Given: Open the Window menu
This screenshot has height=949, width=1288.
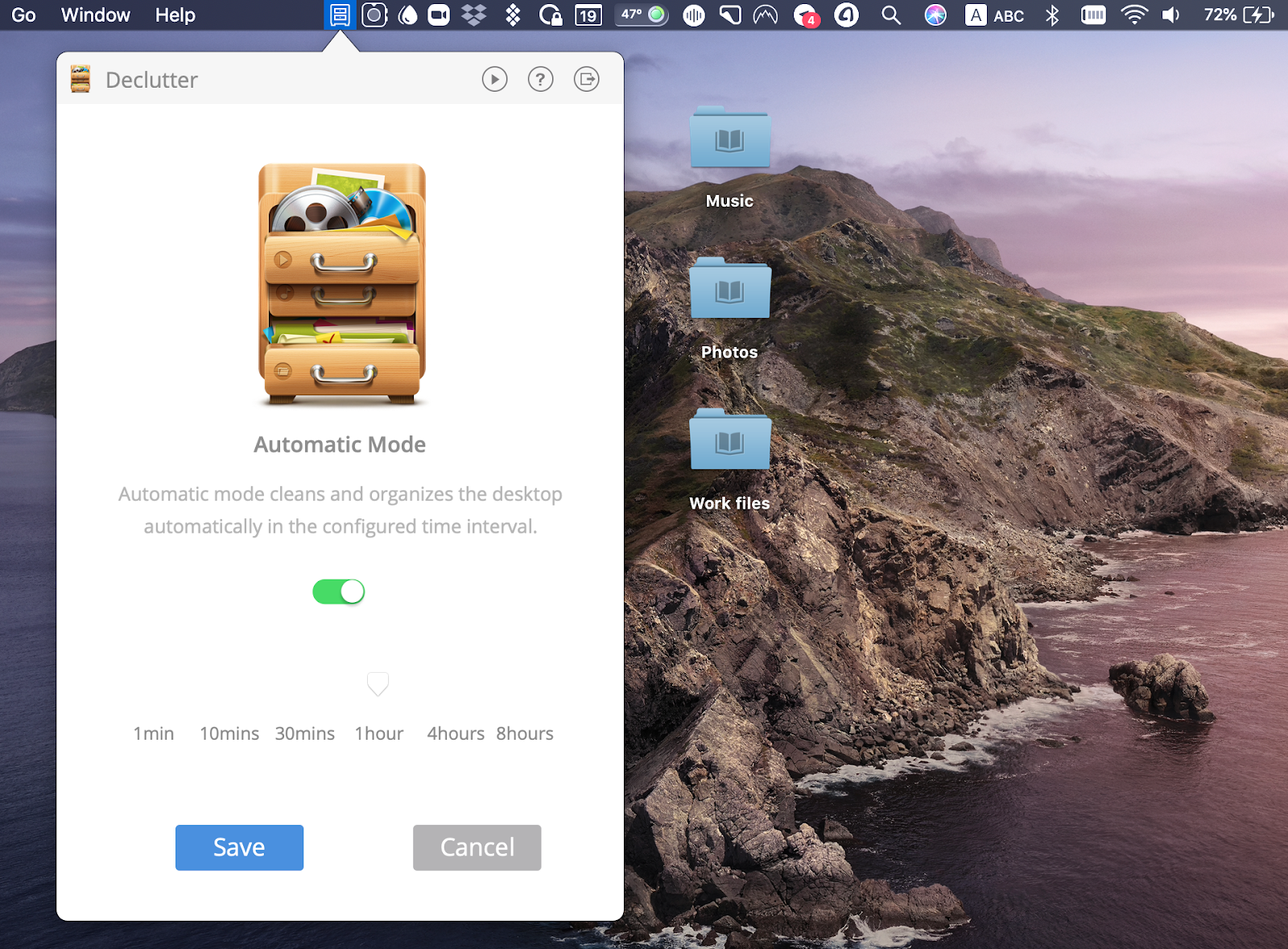Looking at the screenshot, I should click(x=95, y=14).
